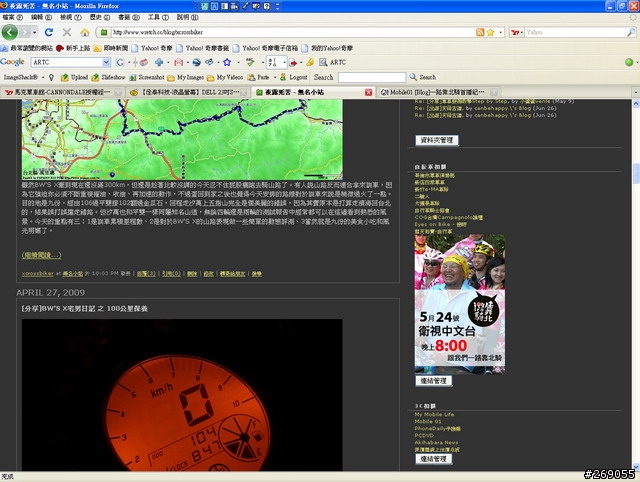Click the Gmail envelope icon on Google toolbar

178,62
